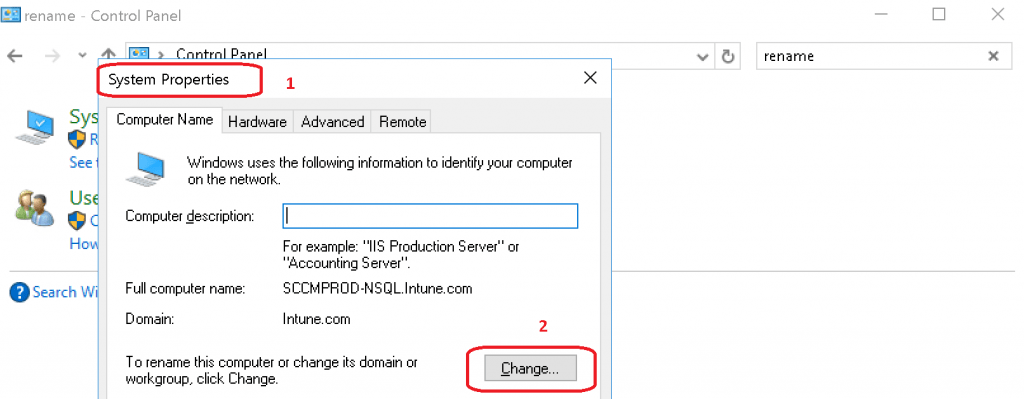
Task: Open the System computer icon in results
Action: pyautogui.click(x=35, y=127)
